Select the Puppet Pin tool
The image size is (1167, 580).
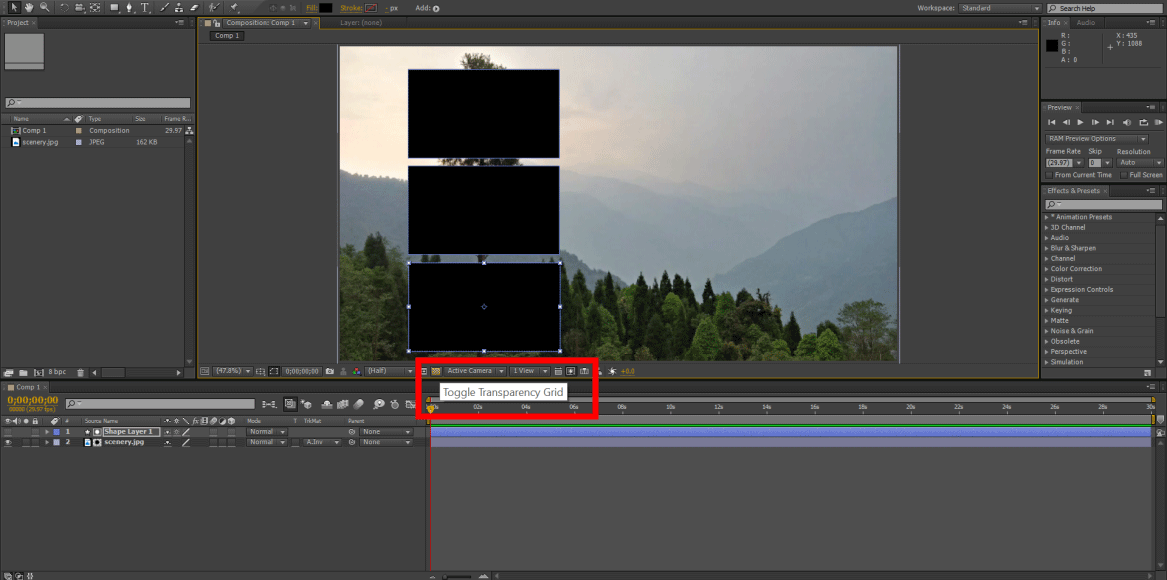coord(234,7)
